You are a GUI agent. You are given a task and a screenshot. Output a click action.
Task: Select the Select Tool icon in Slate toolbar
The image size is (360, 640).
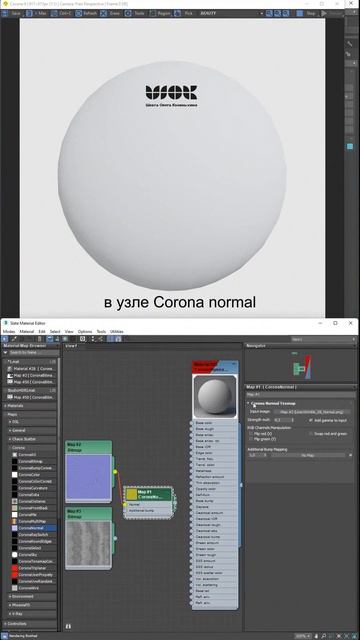(5, 339)
